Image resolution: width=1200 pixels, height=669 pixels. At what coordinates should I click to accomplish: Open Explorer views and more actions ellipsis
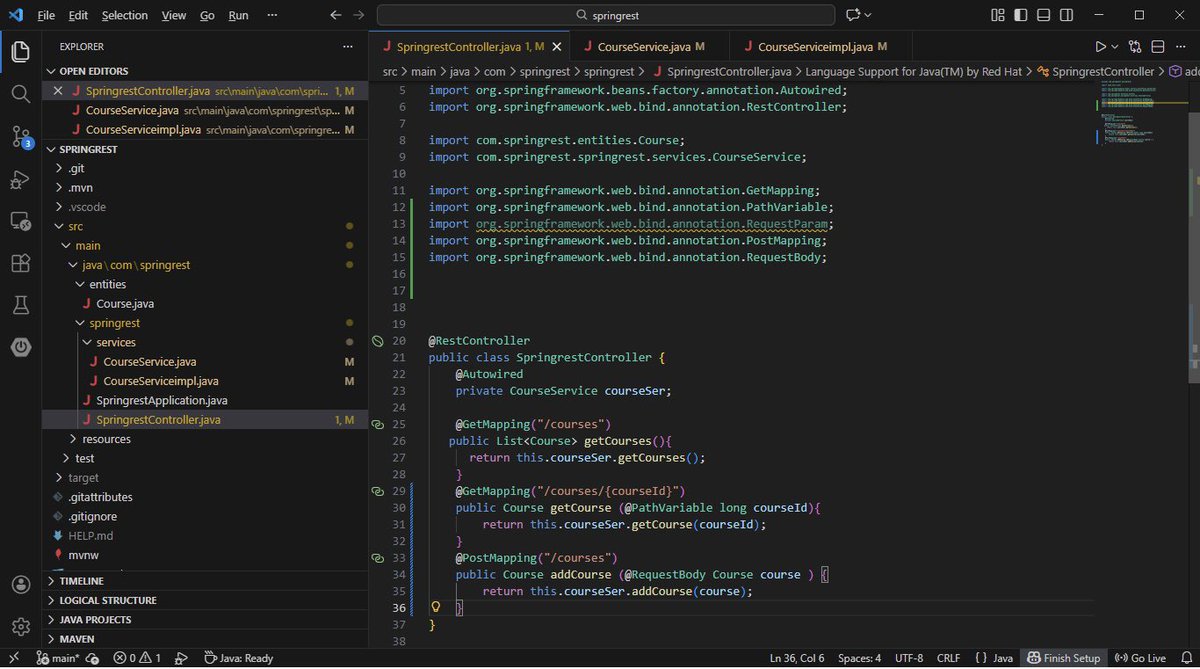[x=348, y=46]
